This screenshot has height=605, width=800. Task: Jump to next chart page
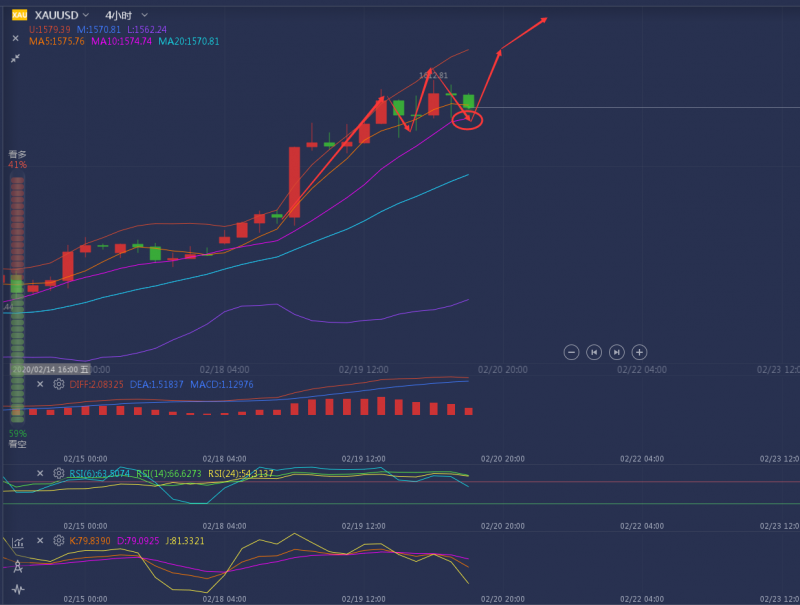tap(616, 352)
